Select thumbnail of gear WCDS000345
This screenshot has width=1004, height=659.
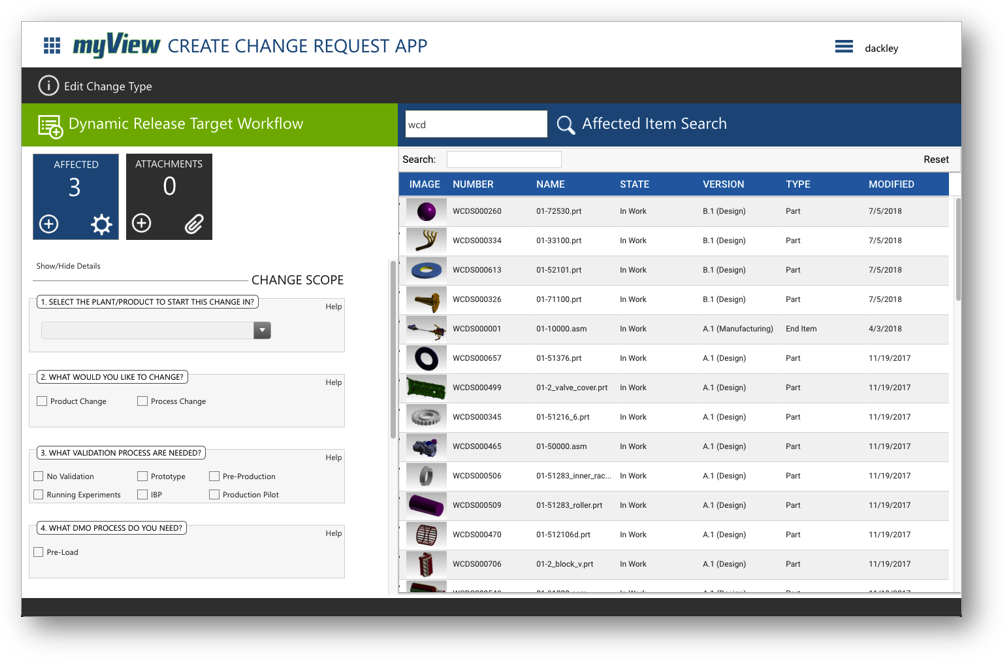pyautogui.click(x=426, y=417)
